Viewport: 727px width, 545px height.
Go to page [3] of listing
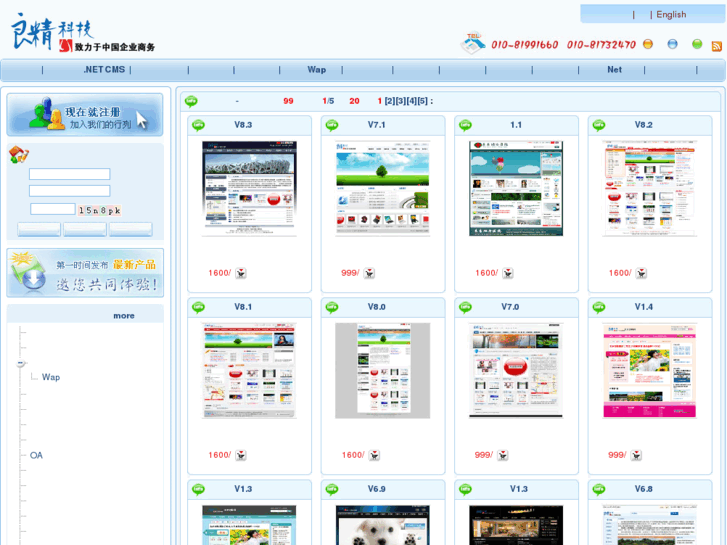[401, 101]
